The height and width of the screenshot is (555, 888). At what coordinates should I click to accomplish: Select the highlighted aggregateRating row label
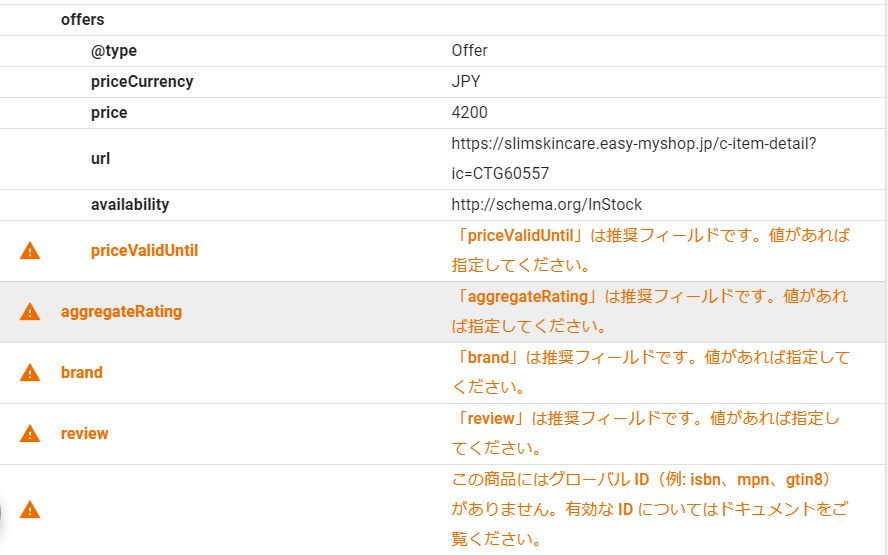pyautogui.click(x=121, y=312)
